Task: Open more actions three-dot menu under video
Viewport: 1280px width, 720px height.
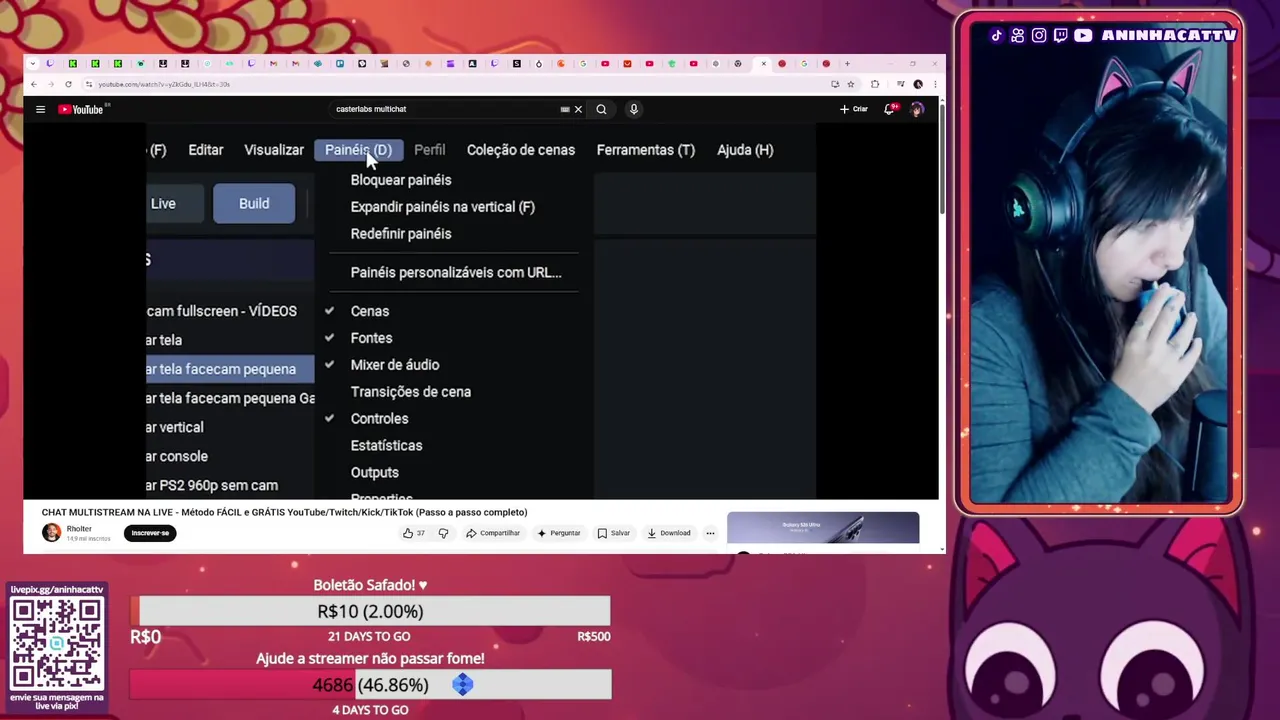Action: point(710,533)
